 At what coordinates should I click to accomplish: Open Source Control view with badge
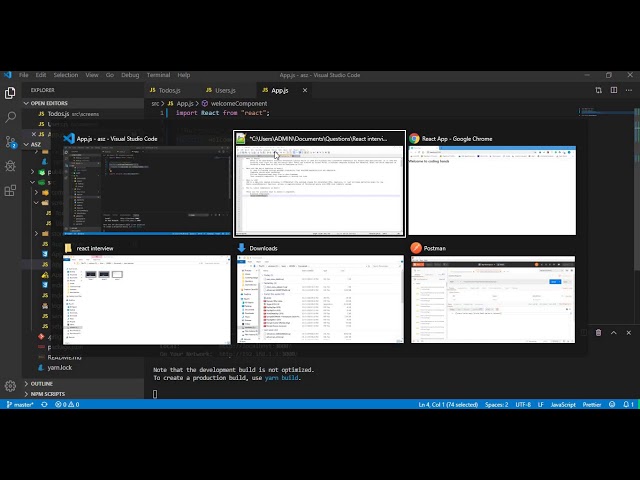[x=10, y=142]
